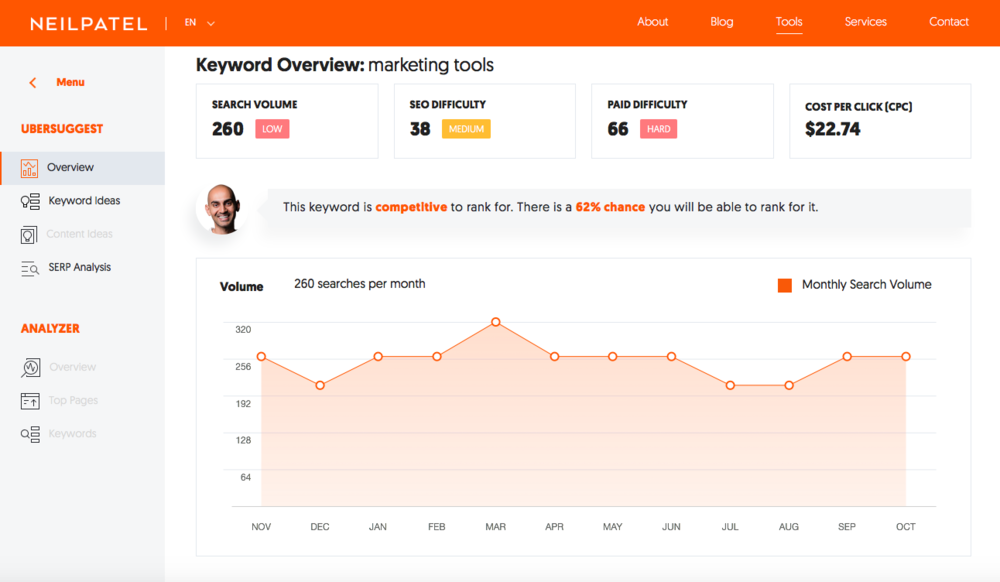Click the 62% chance text
The image size is (1000, 582).
(610, 207)
